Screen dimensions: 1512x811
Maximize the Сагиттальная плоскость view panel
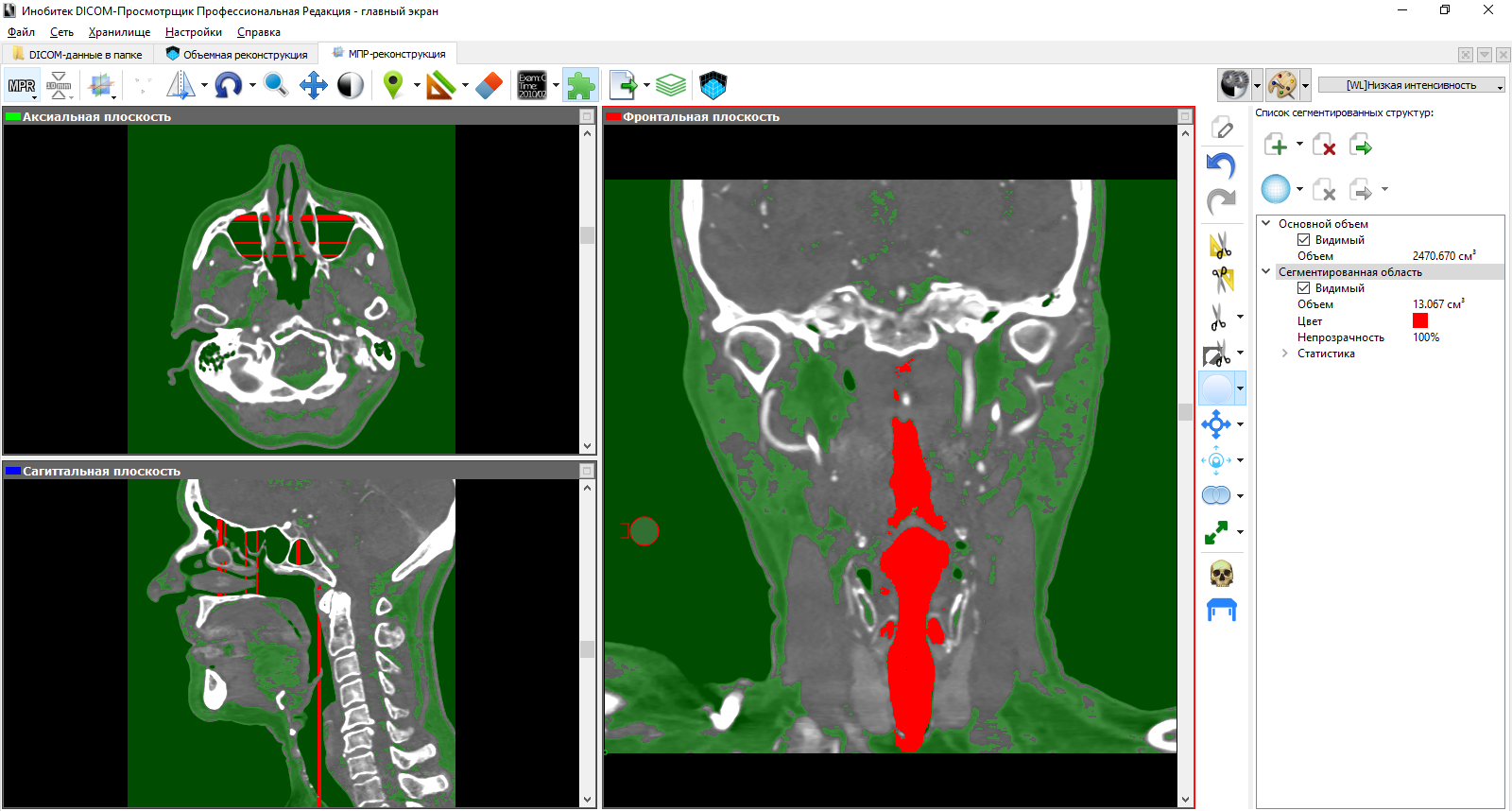pos(587,471)
